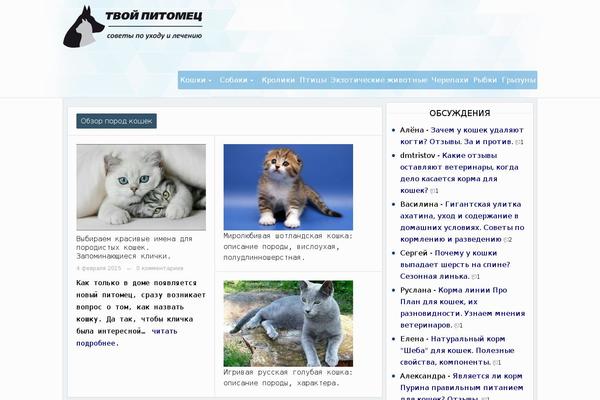Open article Миролюбивая шотландская кошка

[x=288, y=247]
